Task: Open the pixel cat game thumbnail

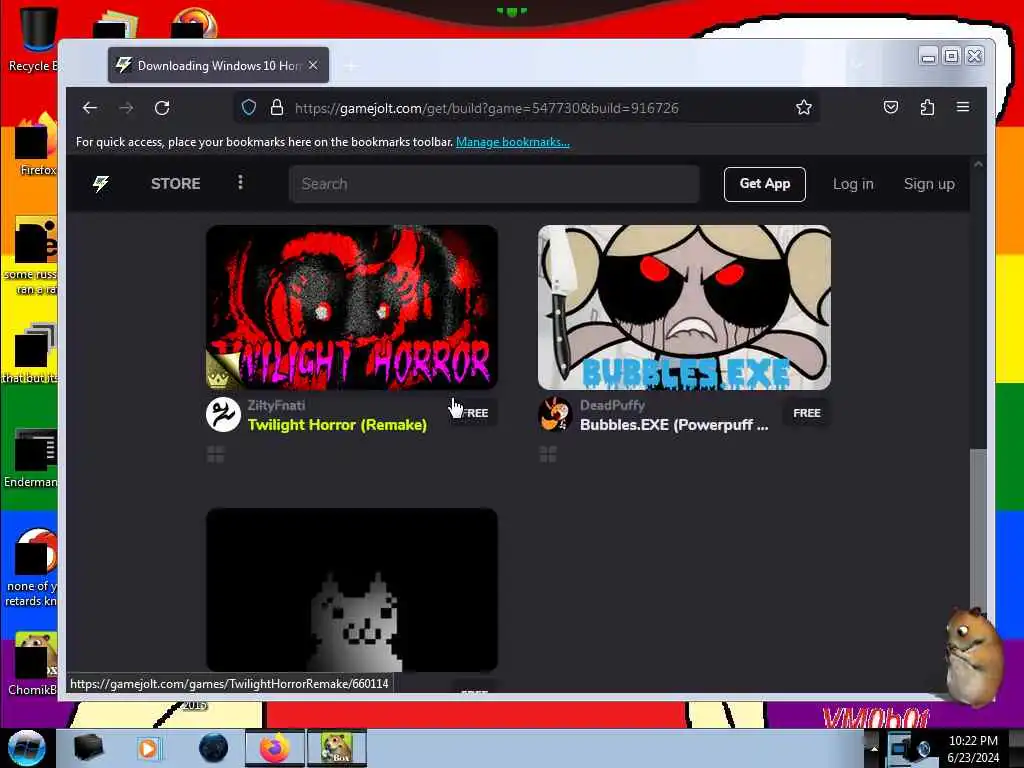Action: [352, 590]
